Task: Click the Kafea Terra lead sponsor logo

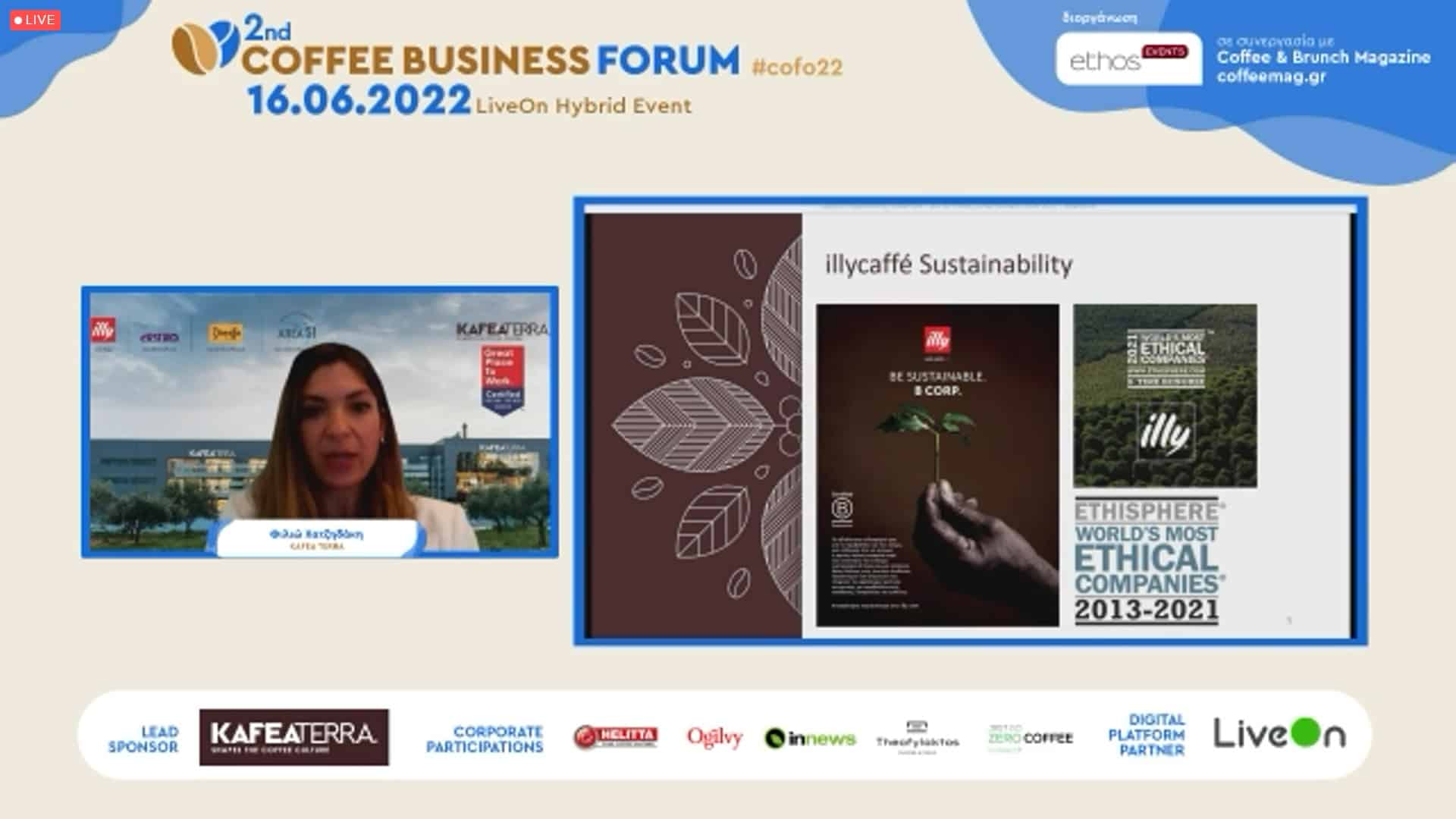Action: 294,737
